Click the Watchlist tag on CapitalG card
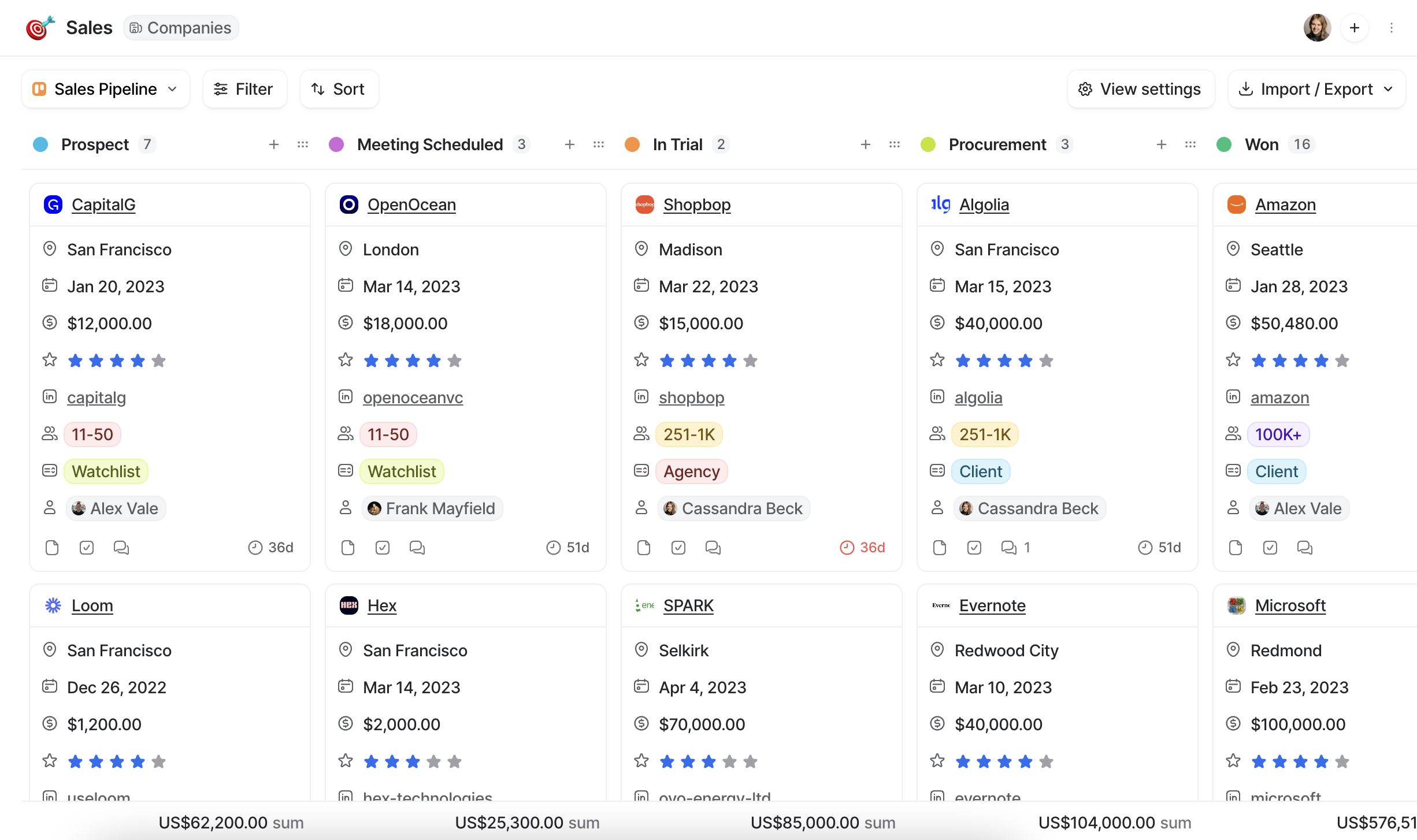Screen dimensions: 1417x840 pyautogui.click(x=106, y=471)
